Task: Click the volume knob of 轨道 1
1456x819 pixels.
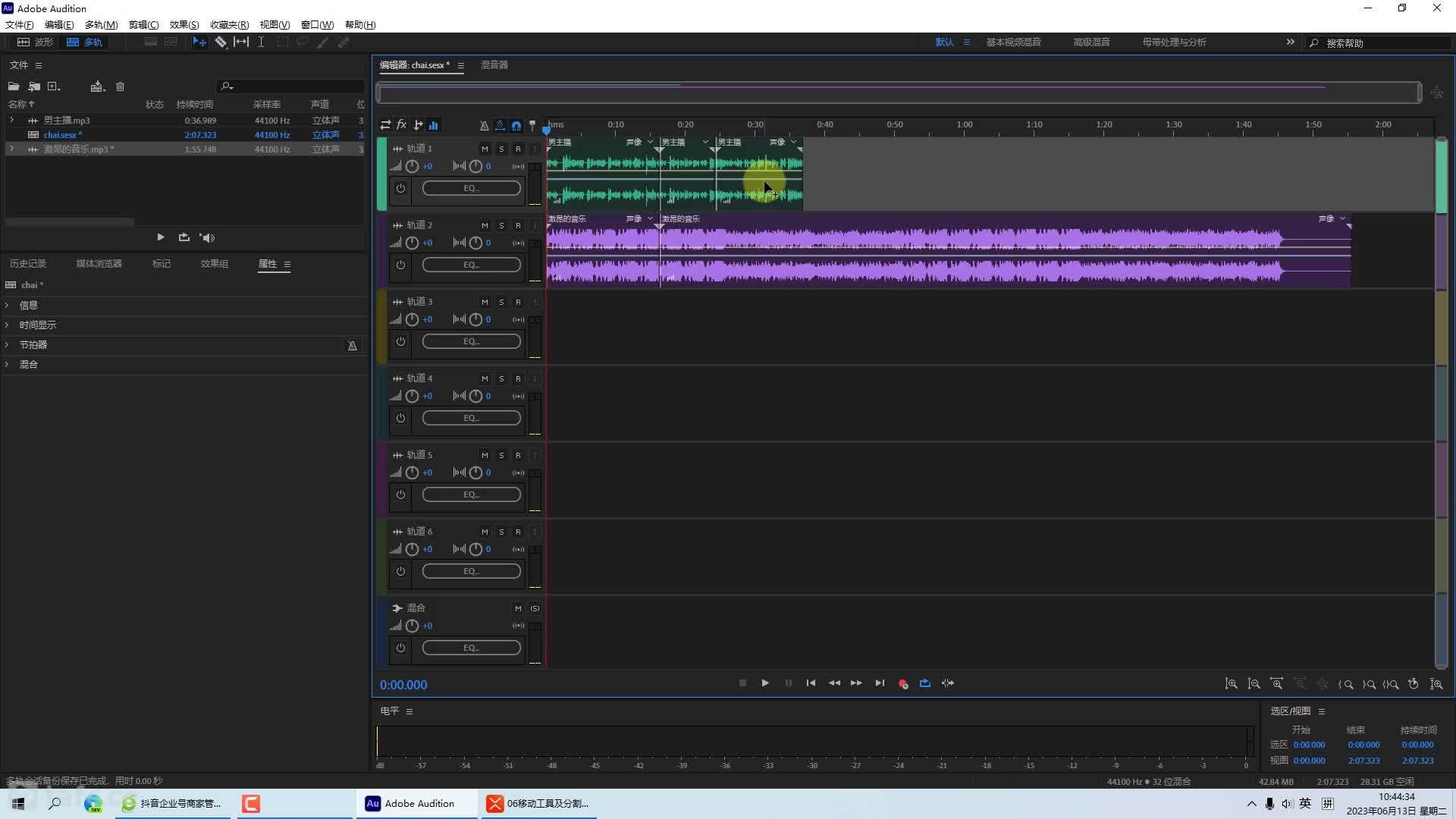Action: tap(412, 166)
